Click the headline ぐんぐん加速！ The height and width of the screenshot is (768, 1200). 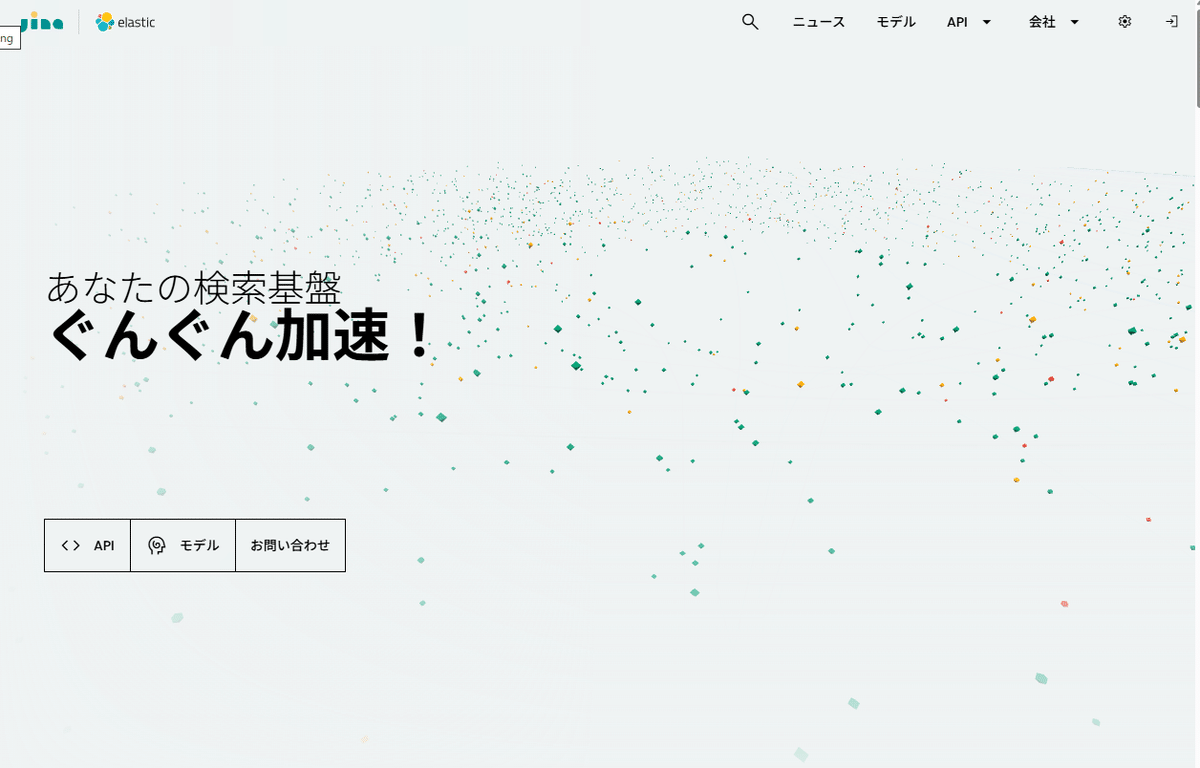coord(241,335)
